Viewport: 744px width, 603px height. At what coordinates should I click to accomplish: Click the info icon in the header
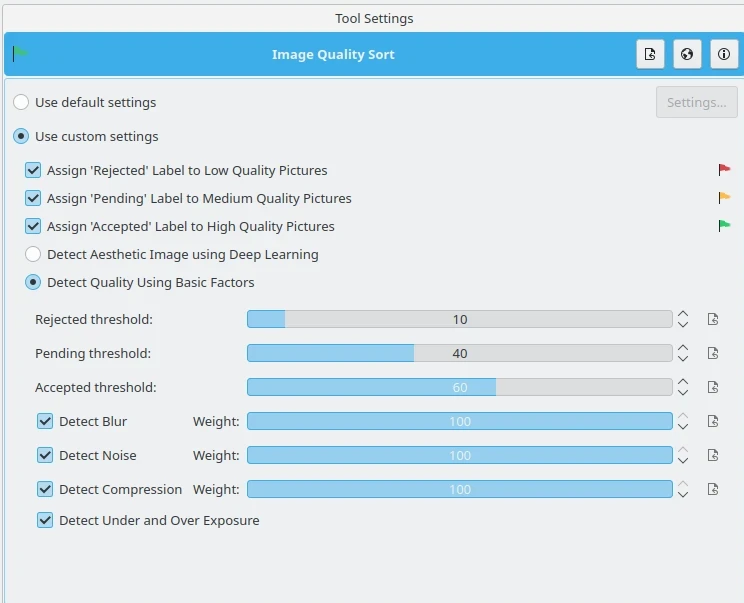point(724,55)
